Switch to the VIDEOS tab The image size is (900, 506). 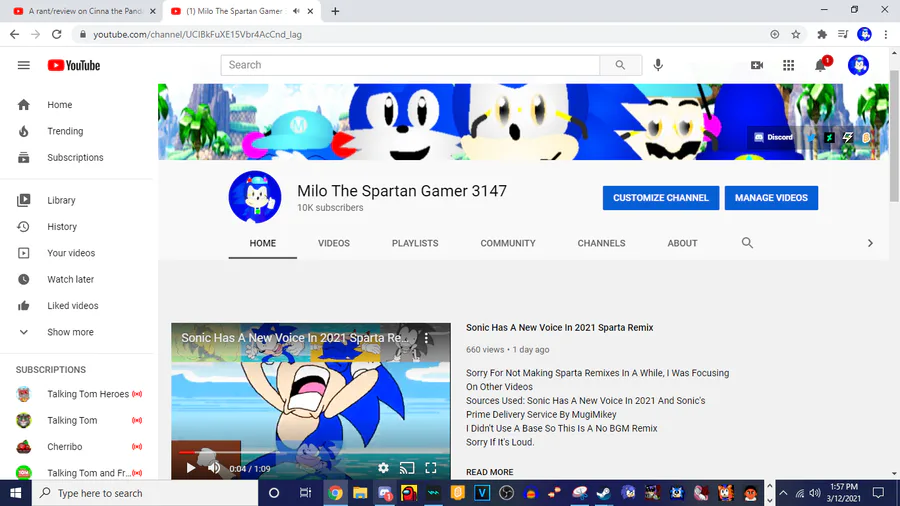pos(333,243)
